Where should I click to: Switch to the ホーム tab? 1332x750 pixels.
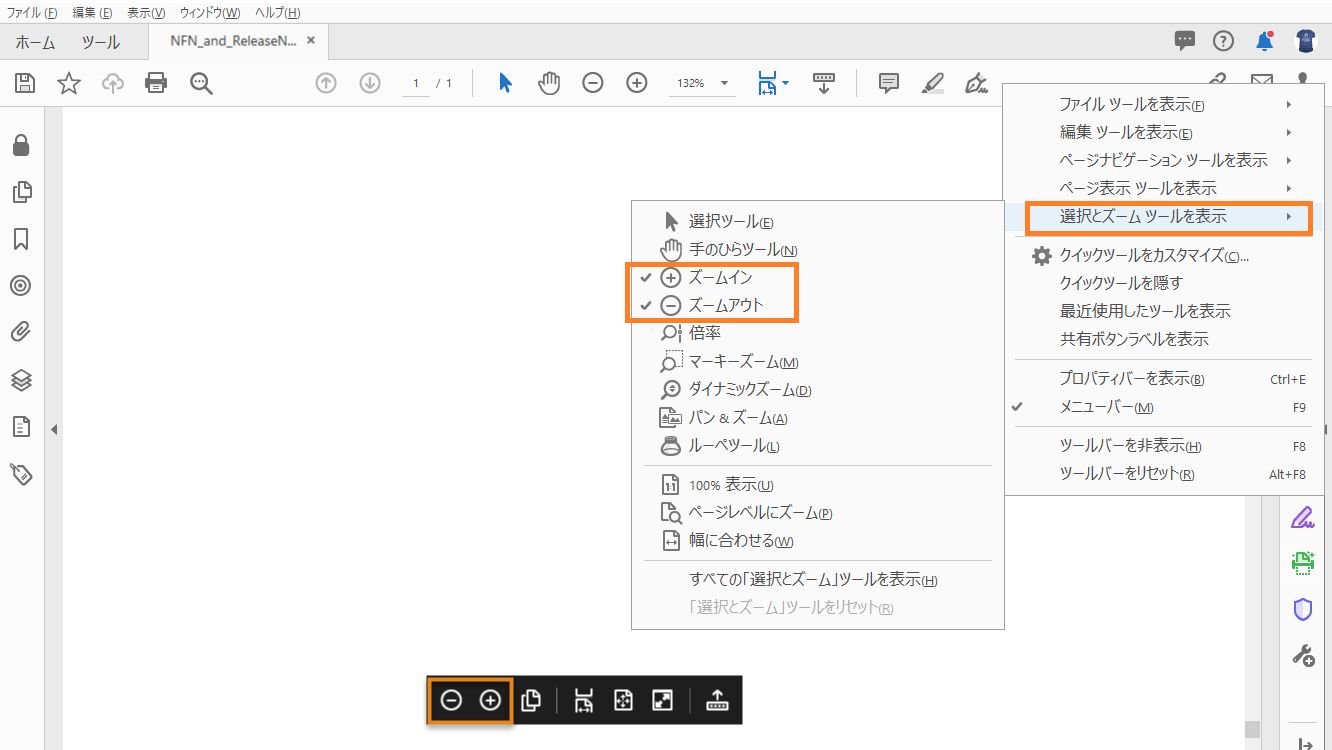[35, 42]
